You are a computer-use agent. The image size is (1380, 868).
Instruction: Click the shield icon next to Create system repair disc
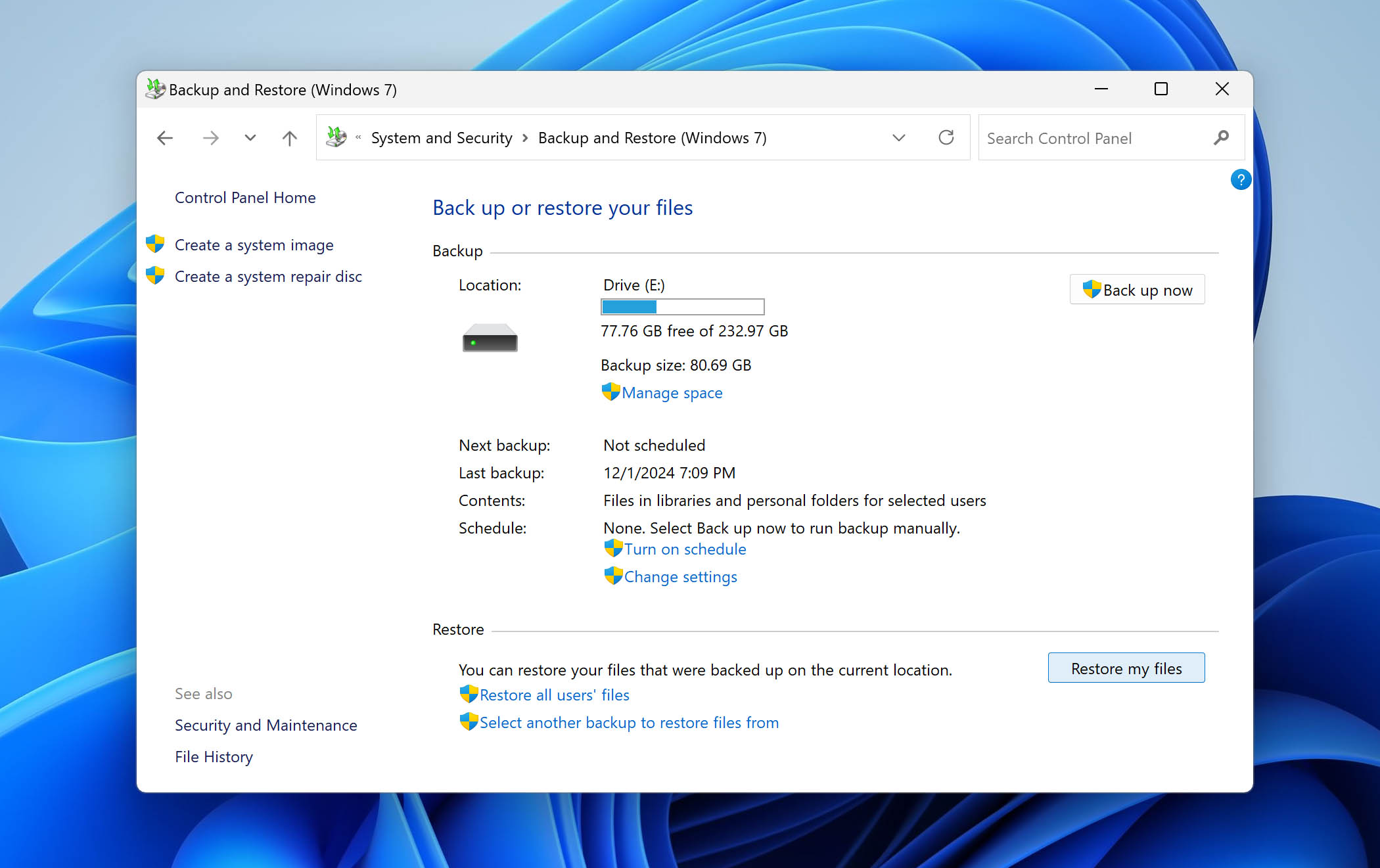[x=154, y=276]
